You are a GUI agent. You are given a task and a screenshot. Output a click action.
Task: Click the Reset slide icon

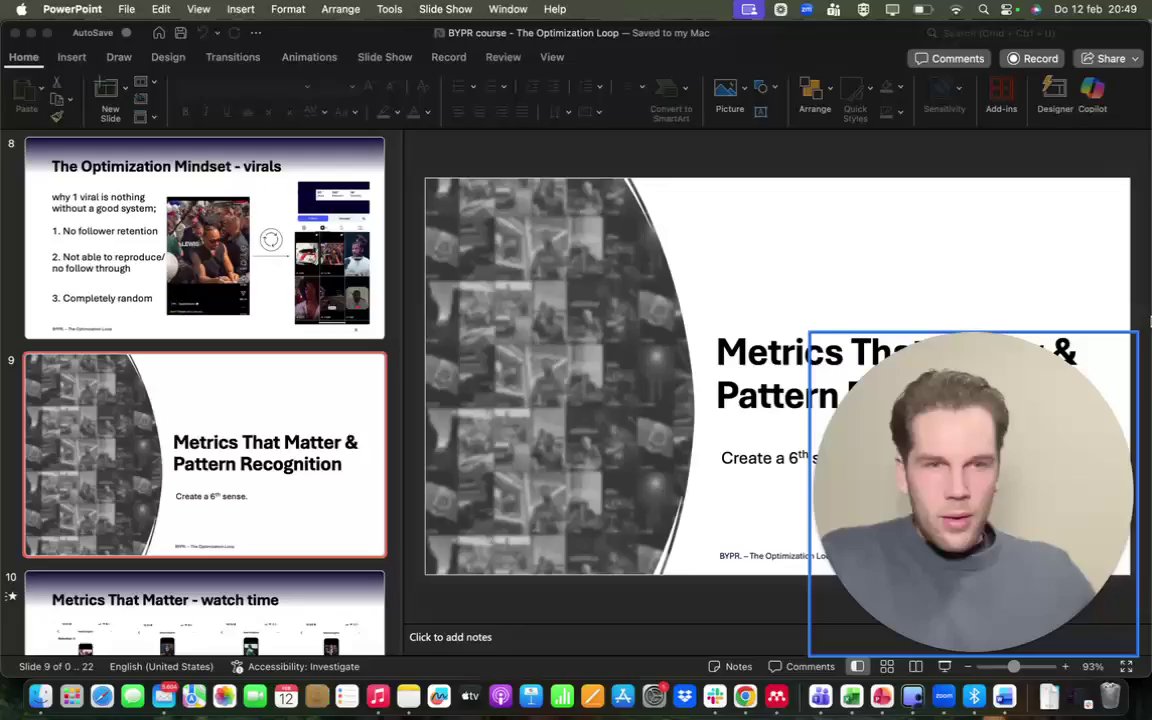click(x=141, y=98)
